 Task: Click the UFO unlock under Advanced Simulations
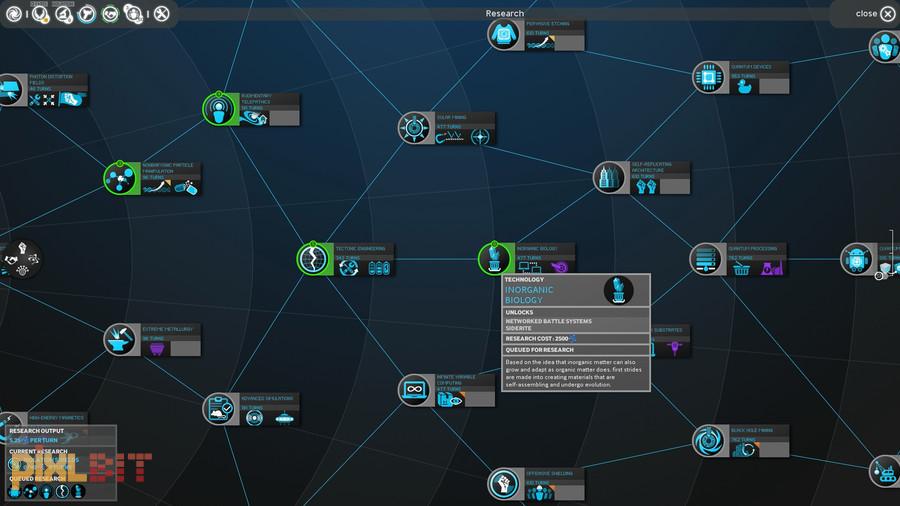pyautogui.click(x=284, y=418)
